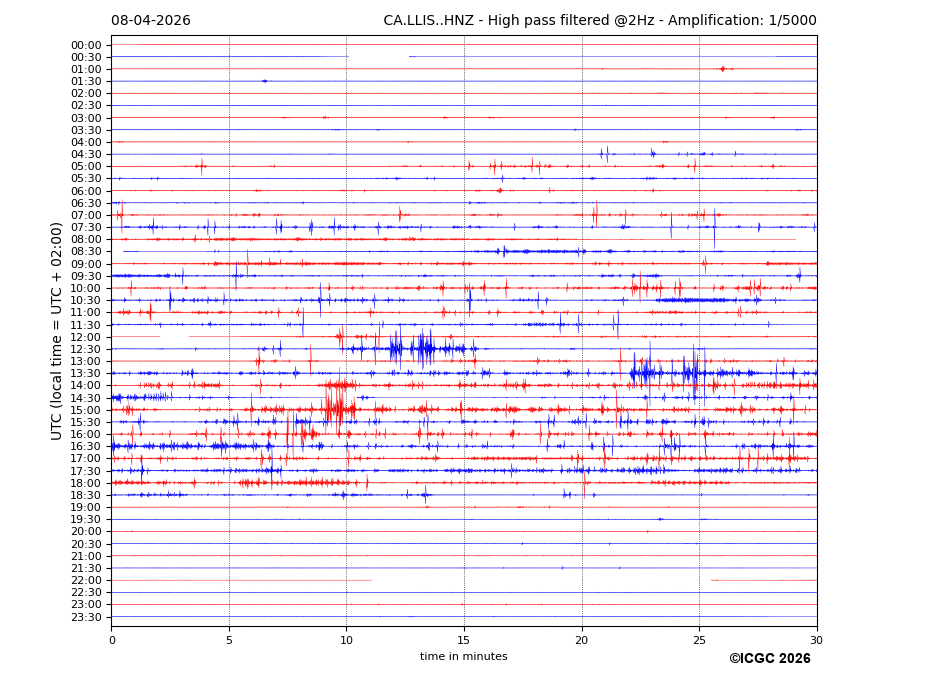Click the date label 08-04-2026
The image size is (927, 696).
150,21
